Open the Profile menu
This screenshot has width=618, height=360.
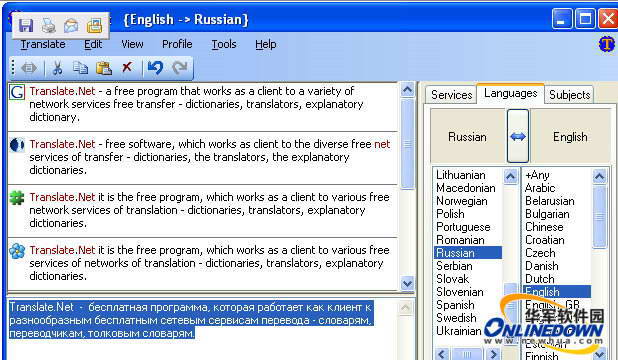[x=177, y=44]
